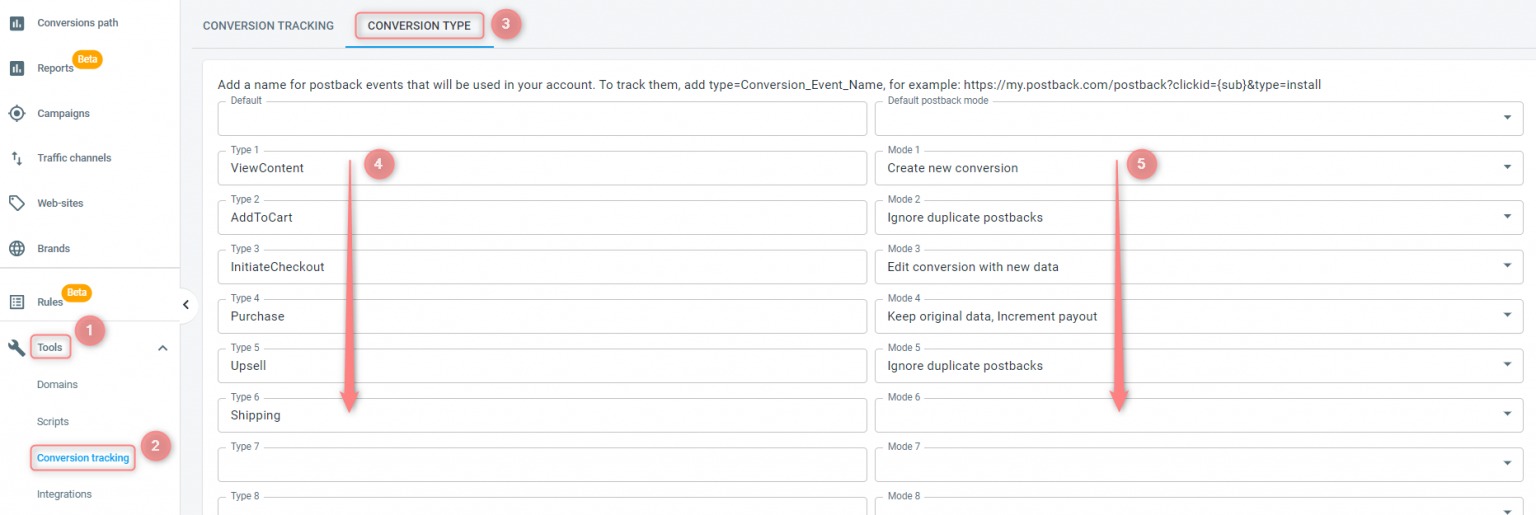Switch to the Conversion Tracking tab
Screen dimensions: 1536x515
click(x=268, y=26)
